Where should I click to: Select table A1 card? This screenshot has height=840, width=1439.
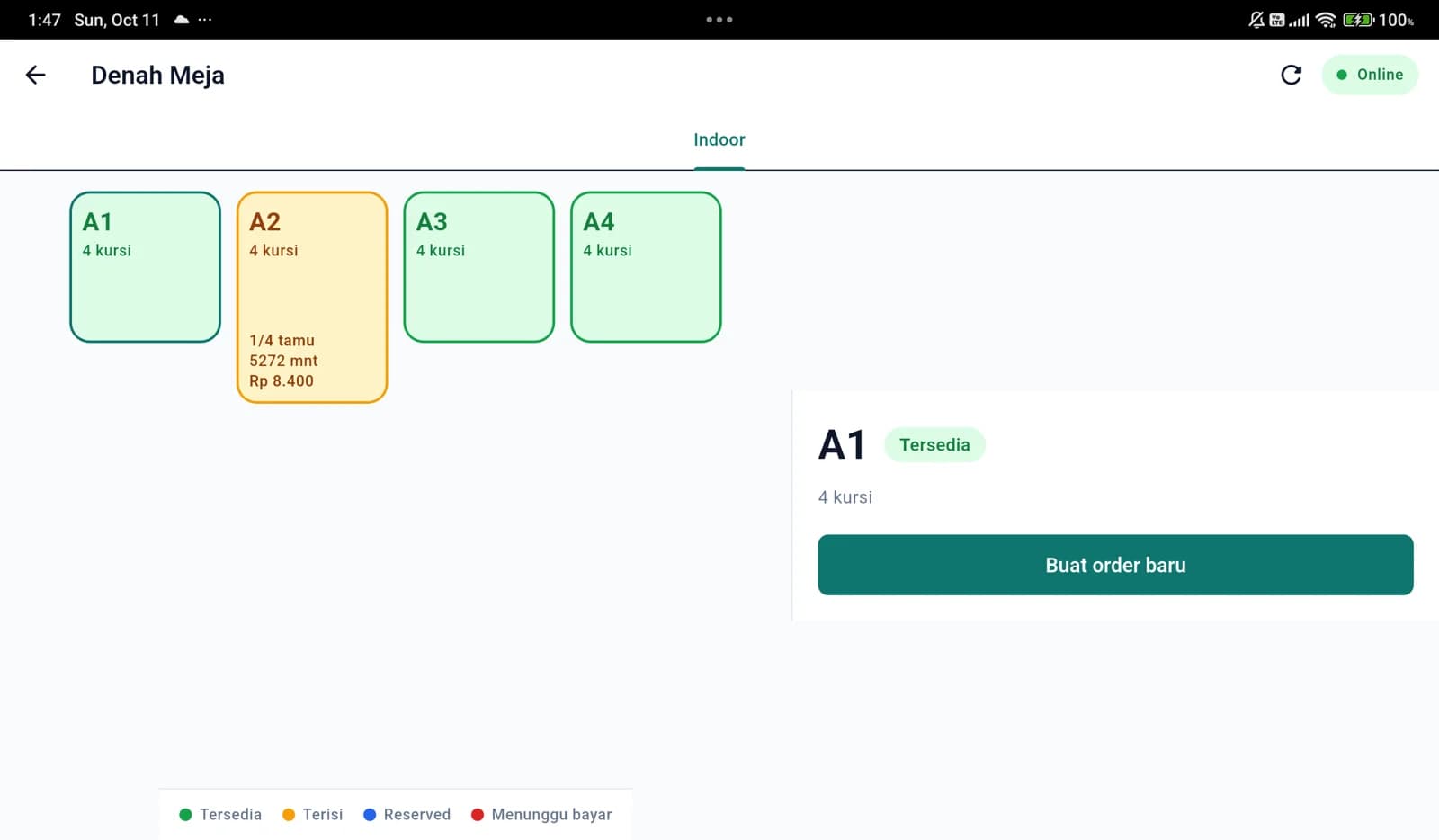pos(145,267)
